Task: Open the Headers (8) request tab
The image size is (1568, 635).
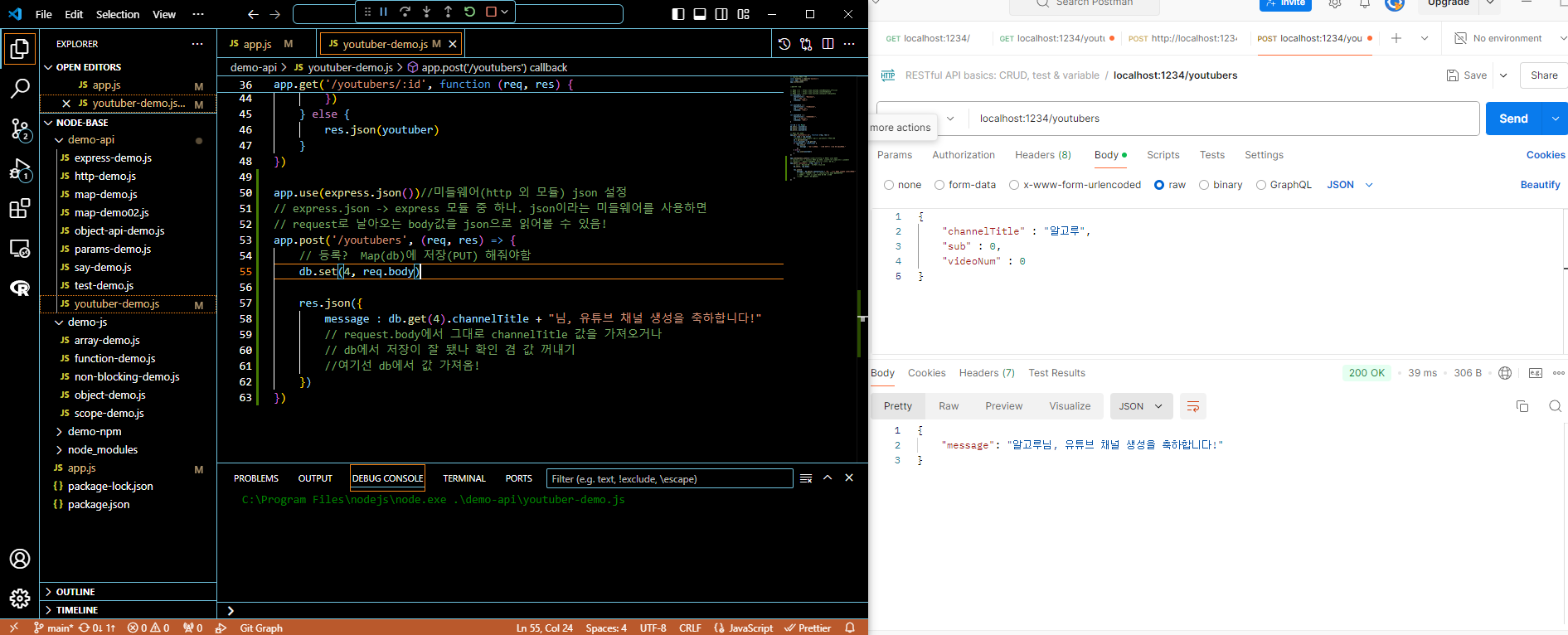Action: point(1043,155)
